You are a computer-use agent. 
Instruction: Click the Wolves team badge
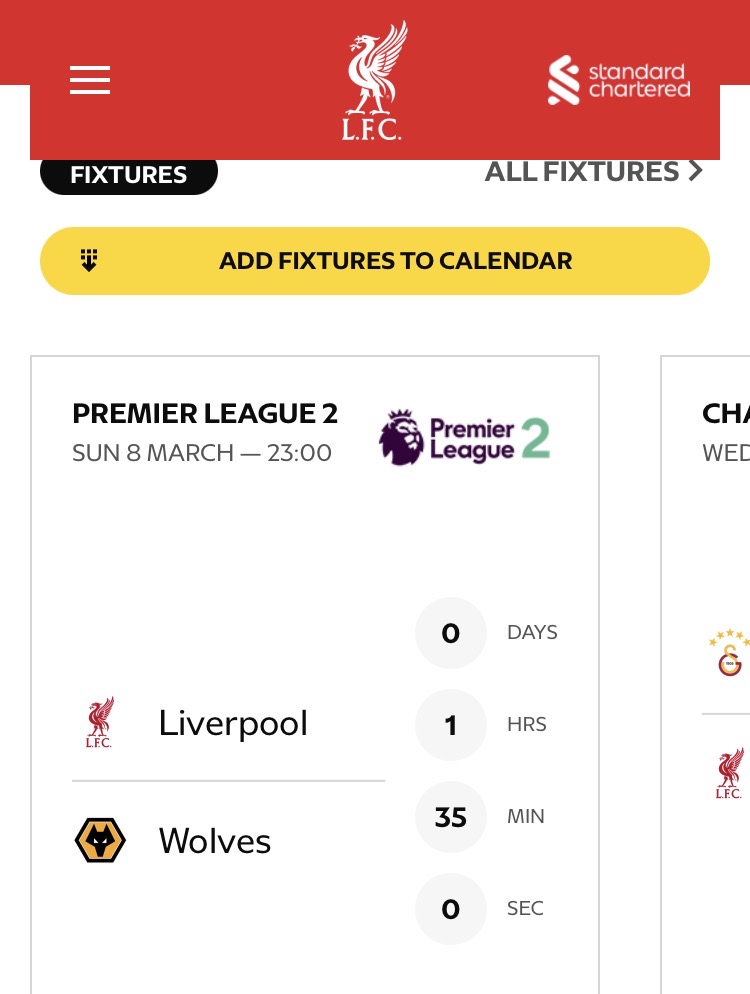click(x=100, y=840)
